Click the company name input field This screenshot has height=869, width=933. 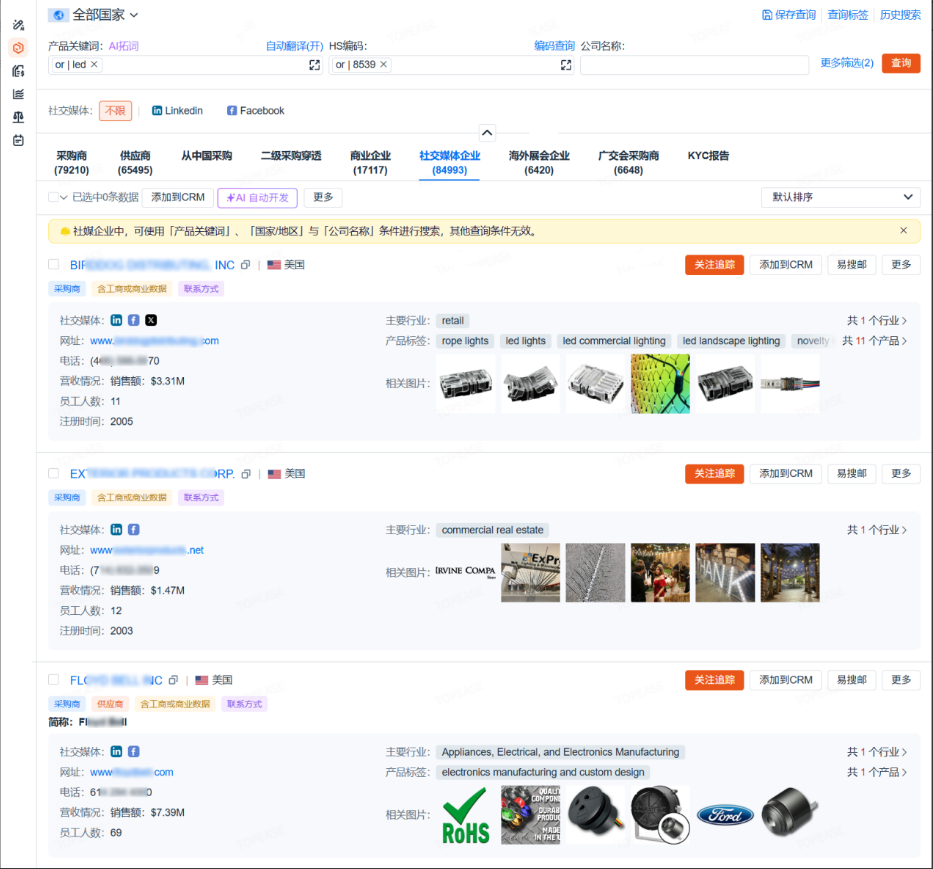coord(694,65)
